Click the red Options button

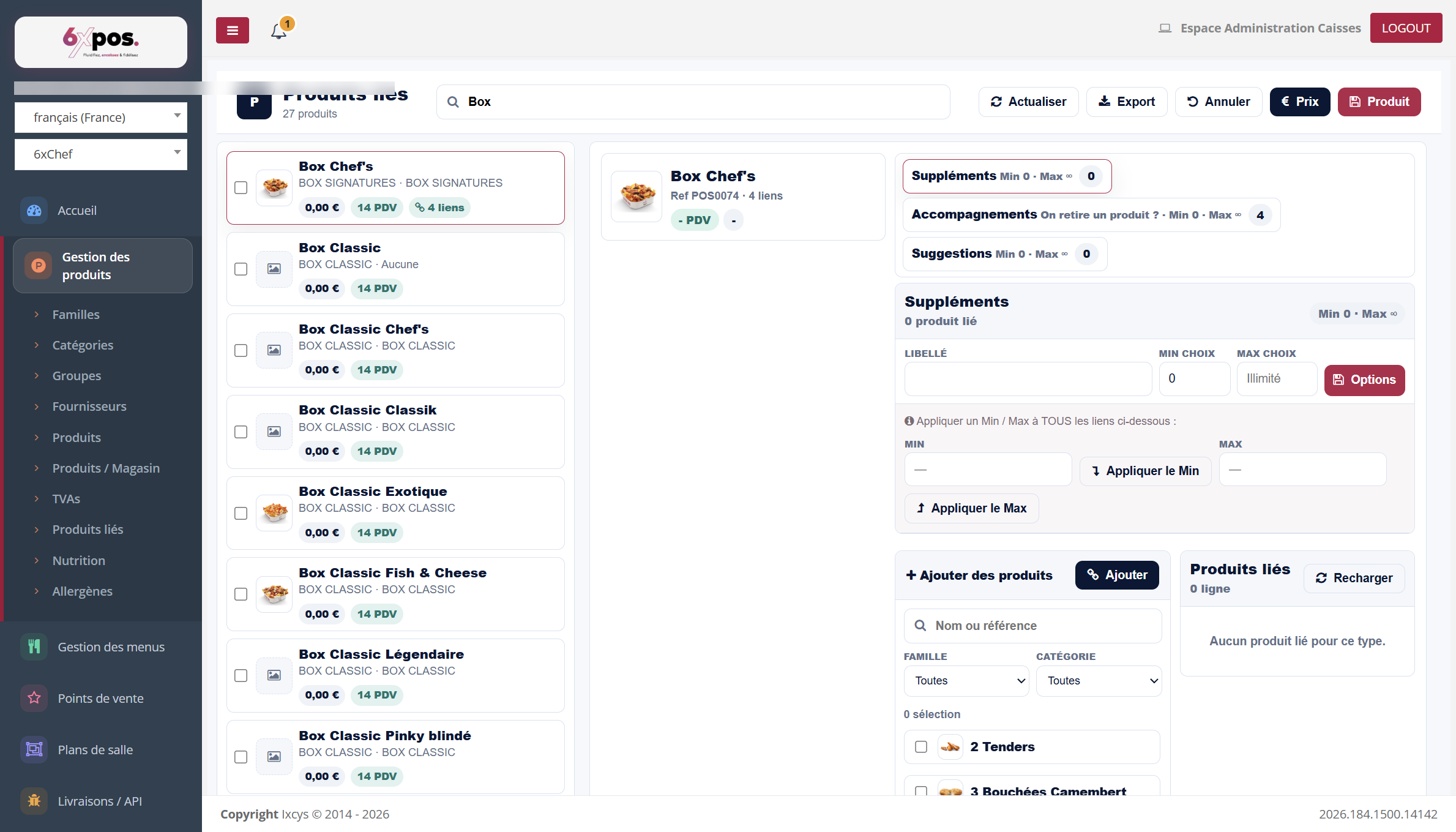(1364, 380)
